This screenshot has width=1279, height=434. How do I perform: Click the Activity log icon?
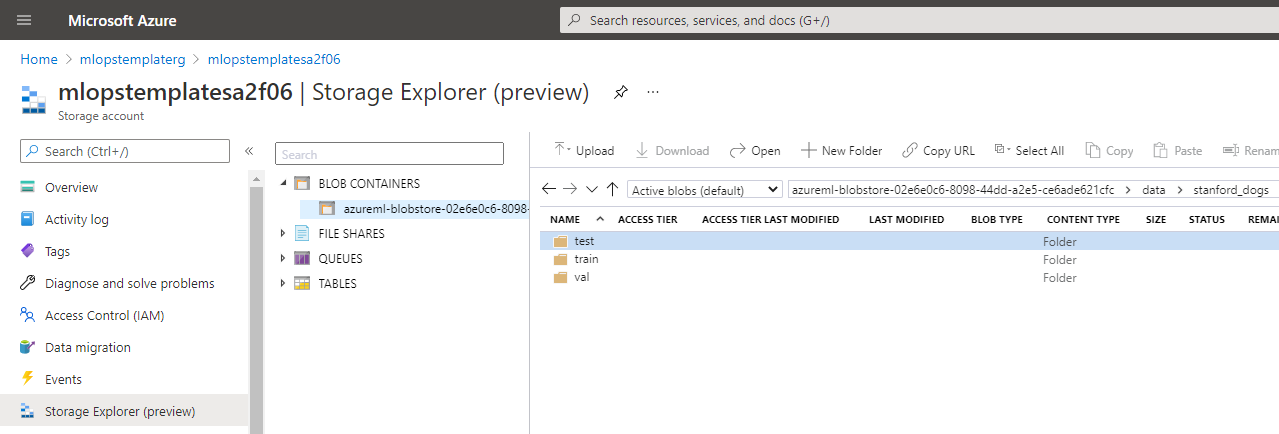click(x=27, y=219)
